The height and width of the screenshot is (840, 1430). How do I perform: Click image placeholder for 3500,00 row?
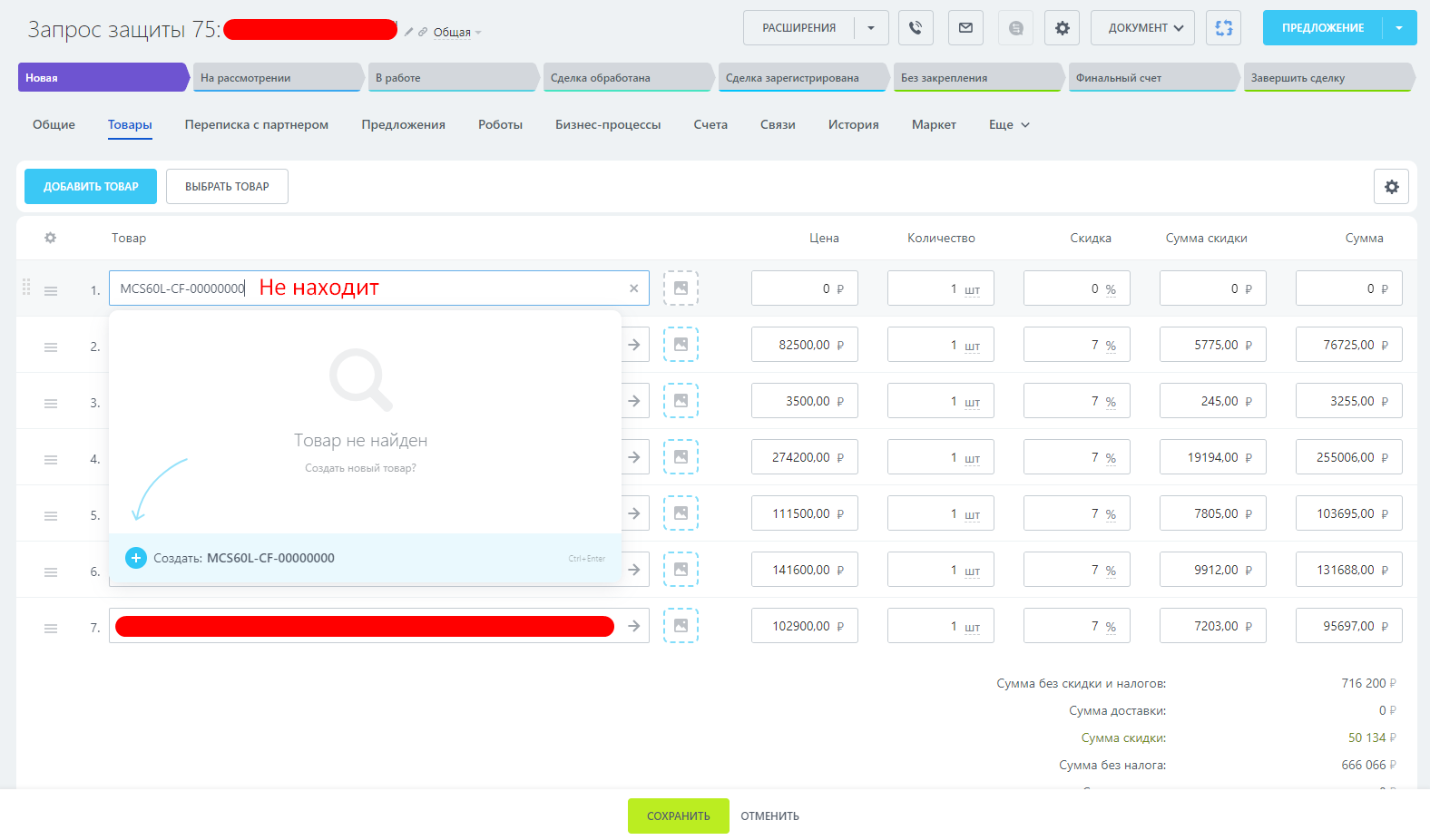click(681, 401)
